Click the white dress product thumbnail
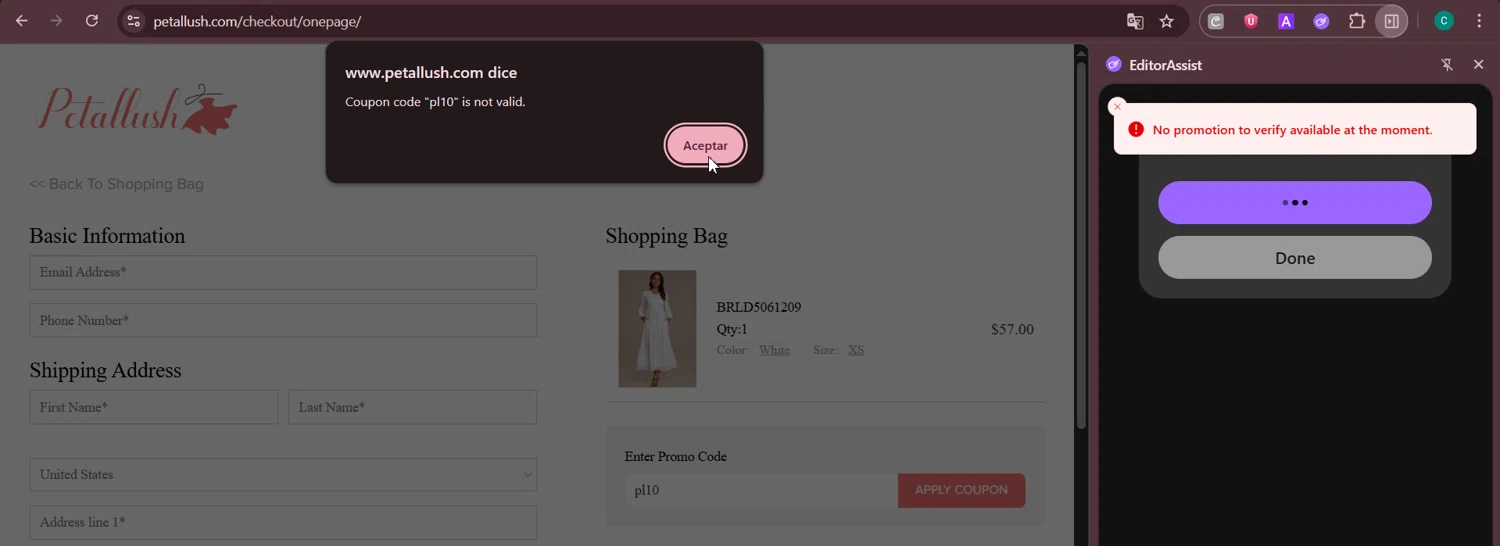The width and height of the screenshot is (1500, 546). tap(657, 329)
